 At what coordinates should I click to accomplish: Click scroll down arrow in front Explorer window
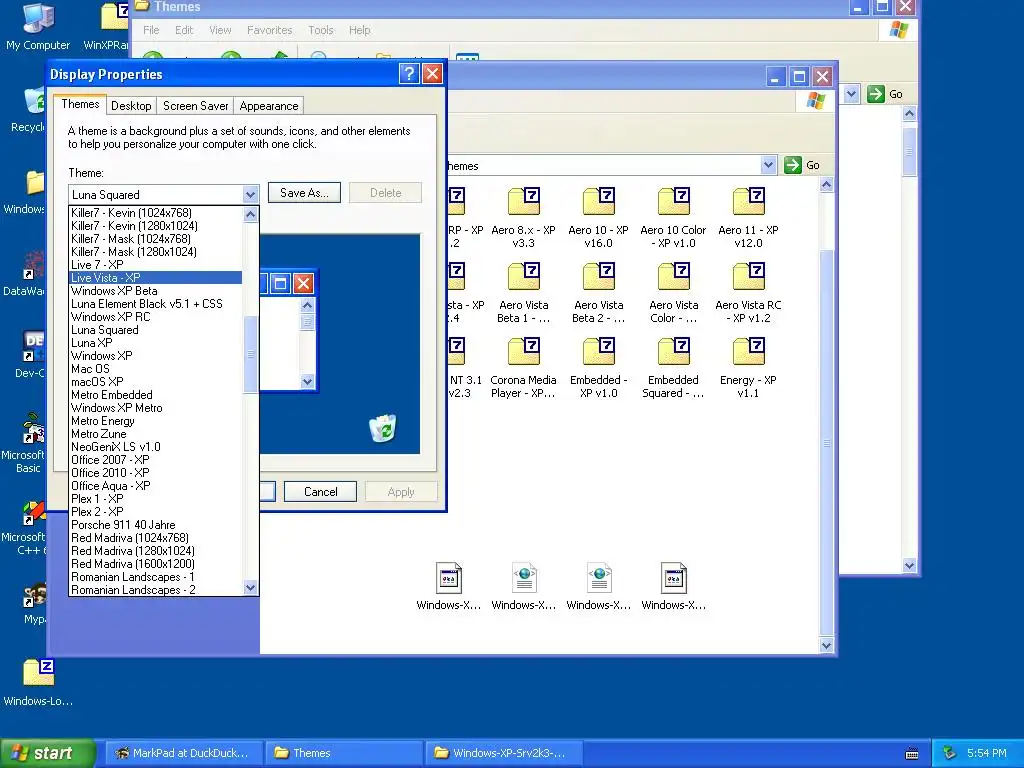(826, 645)
